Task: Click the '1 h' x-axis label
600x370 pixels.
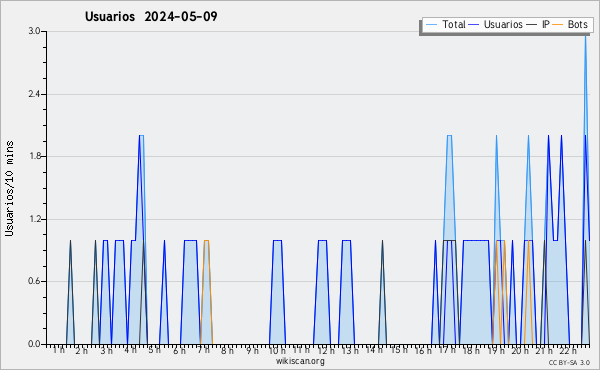Action: [59, 350]
